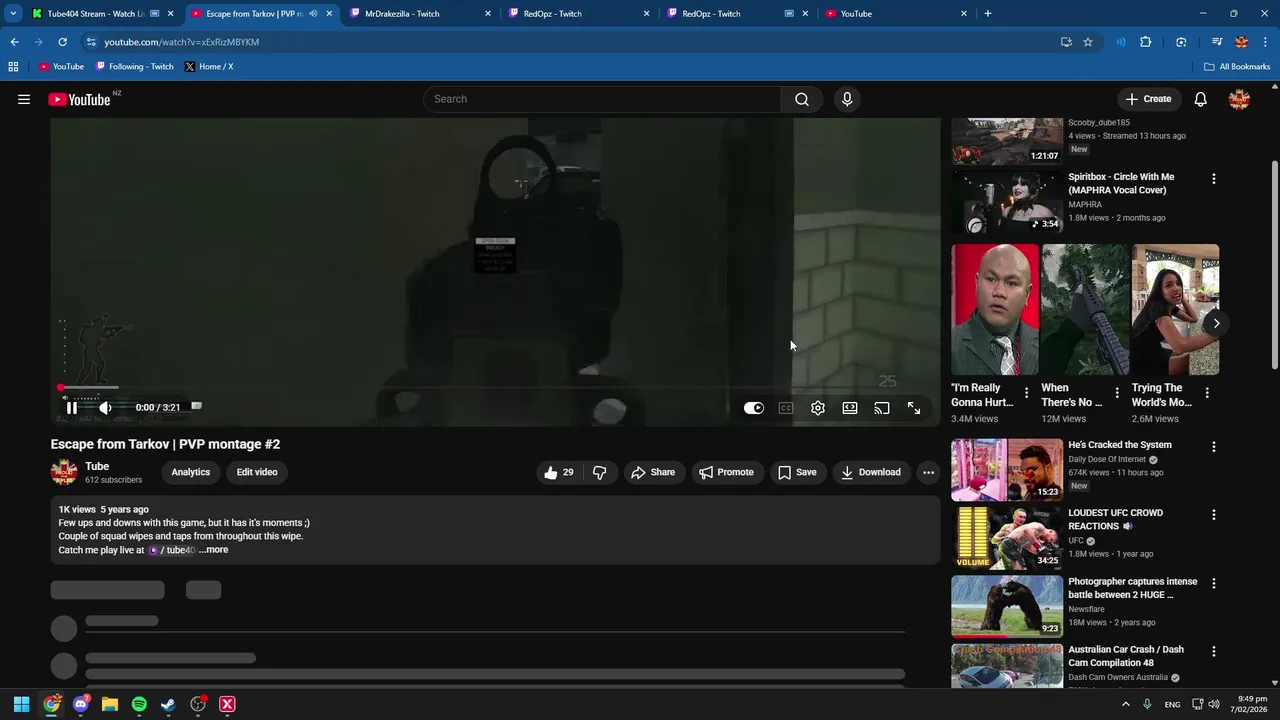Open YouTube notifications bell
The width and height of the screenshot is (1280, 720).
pos(1201,99)
